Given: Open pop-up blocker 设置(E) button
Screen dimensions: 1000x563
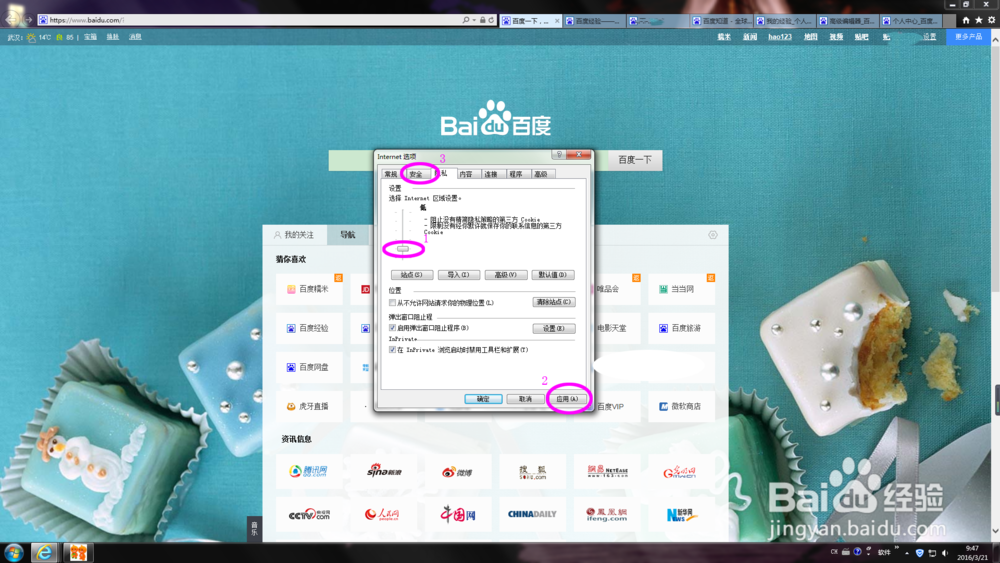Looking at the screenshot, I should 554,328.
